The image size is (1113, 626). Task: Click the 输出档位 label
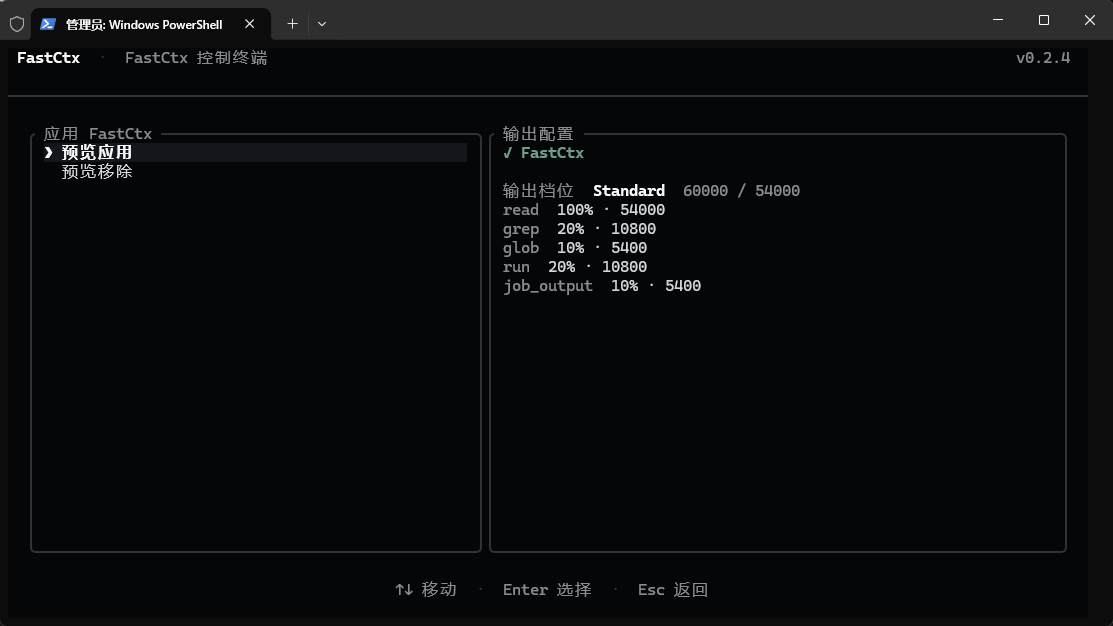point(538,191)
